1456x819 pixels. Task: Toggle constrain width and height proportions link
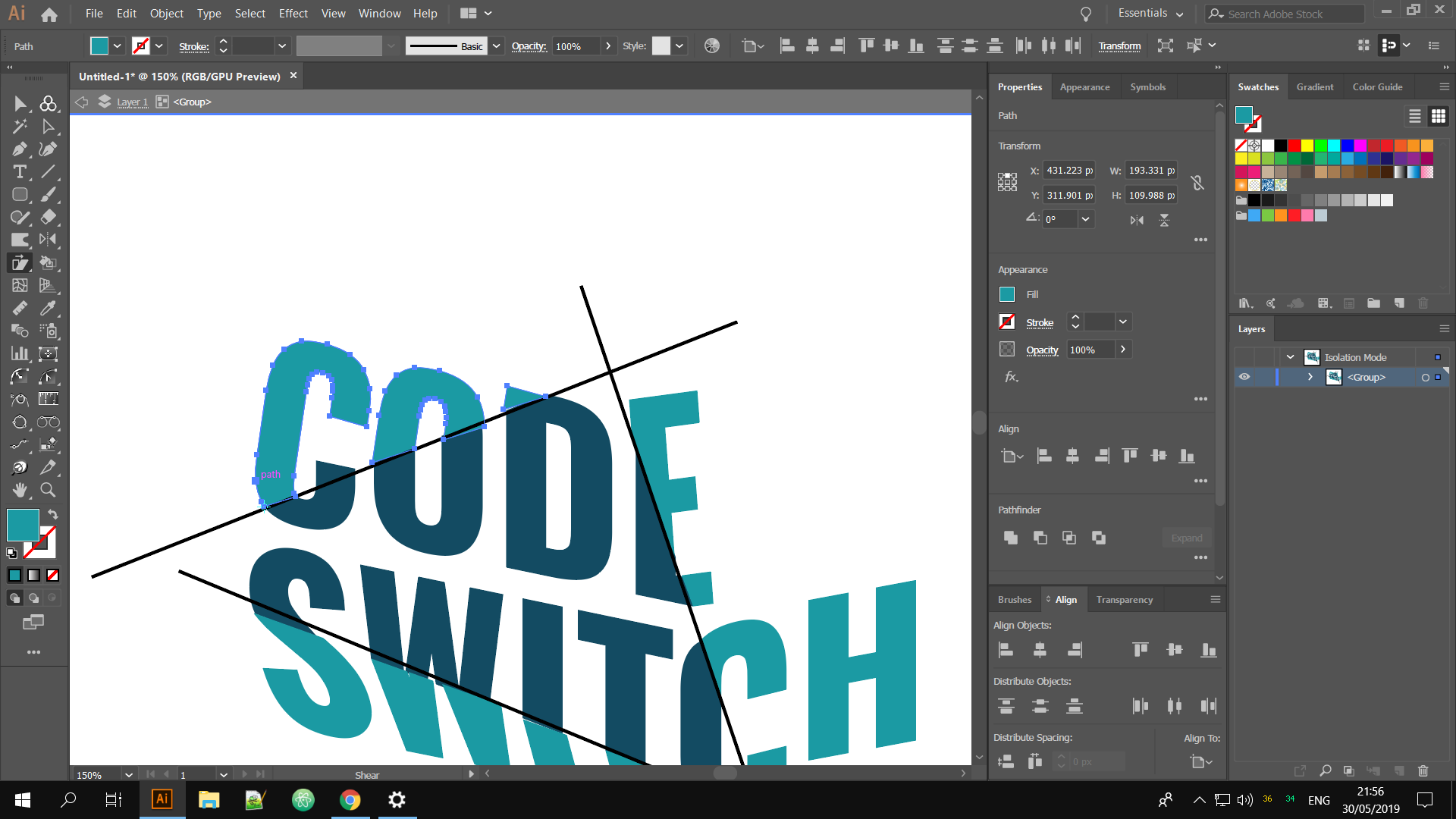[1197, 183]
